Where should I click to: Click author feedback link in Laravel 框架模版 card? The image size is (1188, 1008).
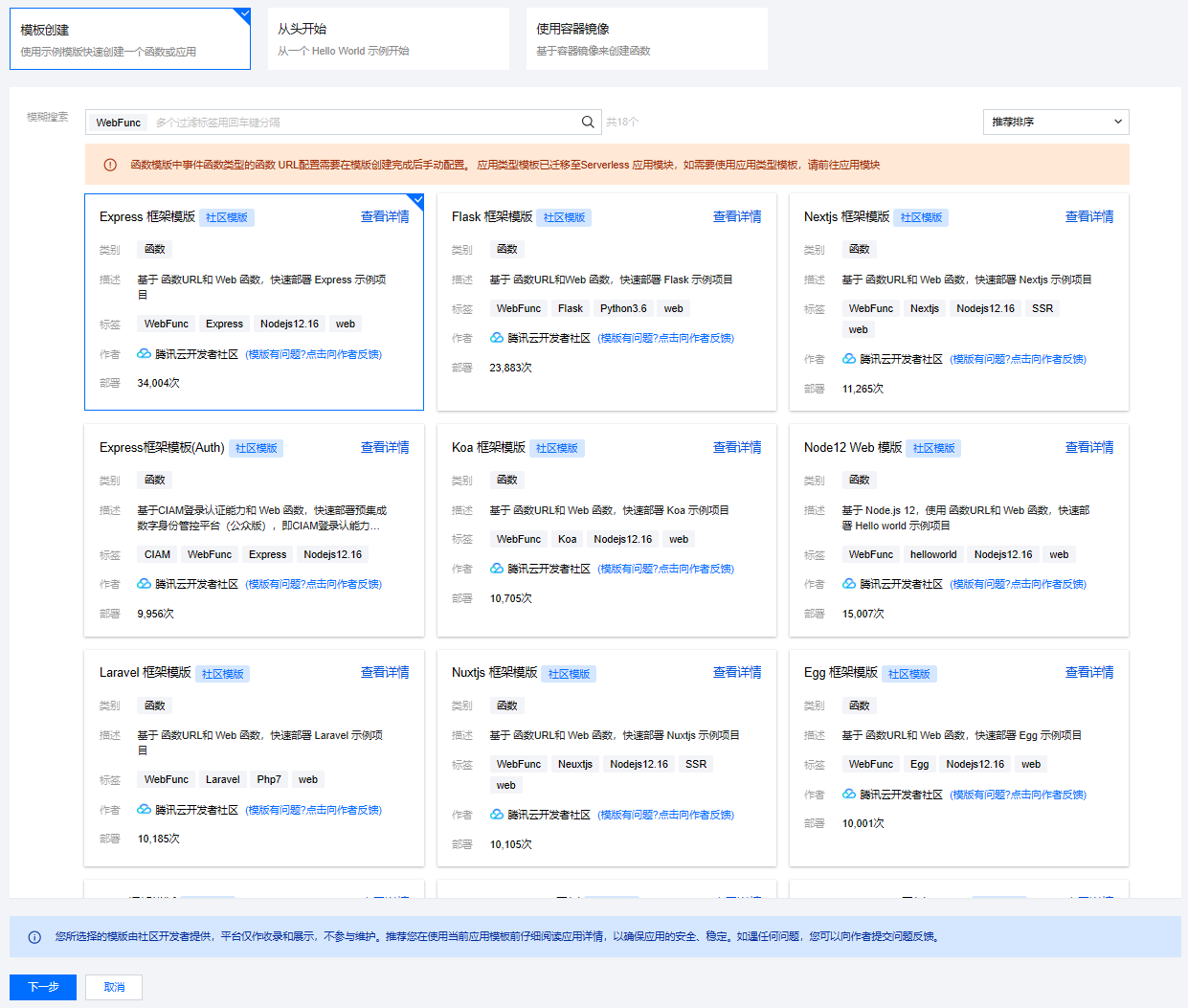pyautogui.click(x=314, y=810)
